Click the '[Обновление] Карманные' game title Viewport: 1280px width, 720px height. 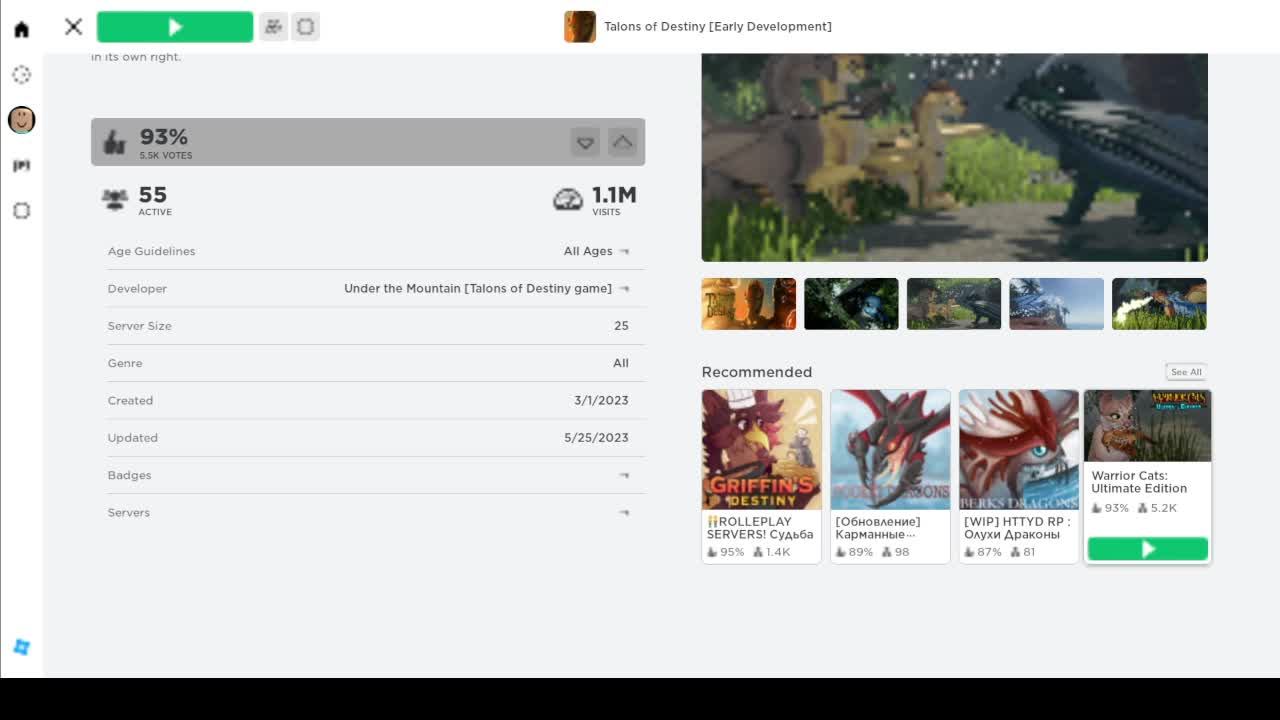pos(878,528)
